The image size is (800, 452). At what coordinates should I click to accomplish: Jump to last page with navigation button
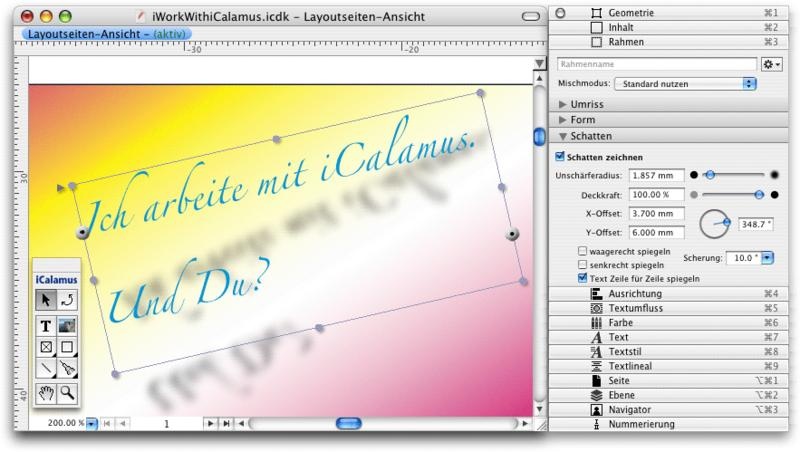[227, 423]
